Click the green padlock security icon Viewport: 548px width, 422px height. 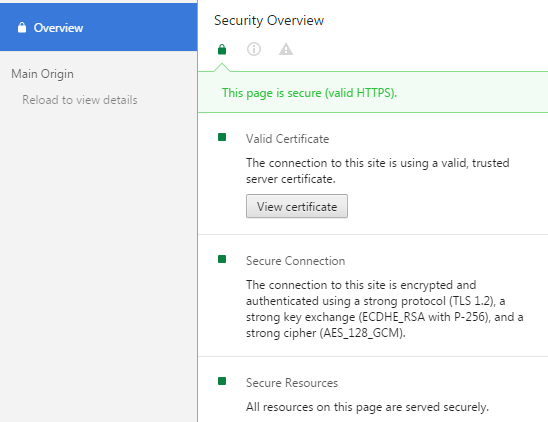[222, 49]
